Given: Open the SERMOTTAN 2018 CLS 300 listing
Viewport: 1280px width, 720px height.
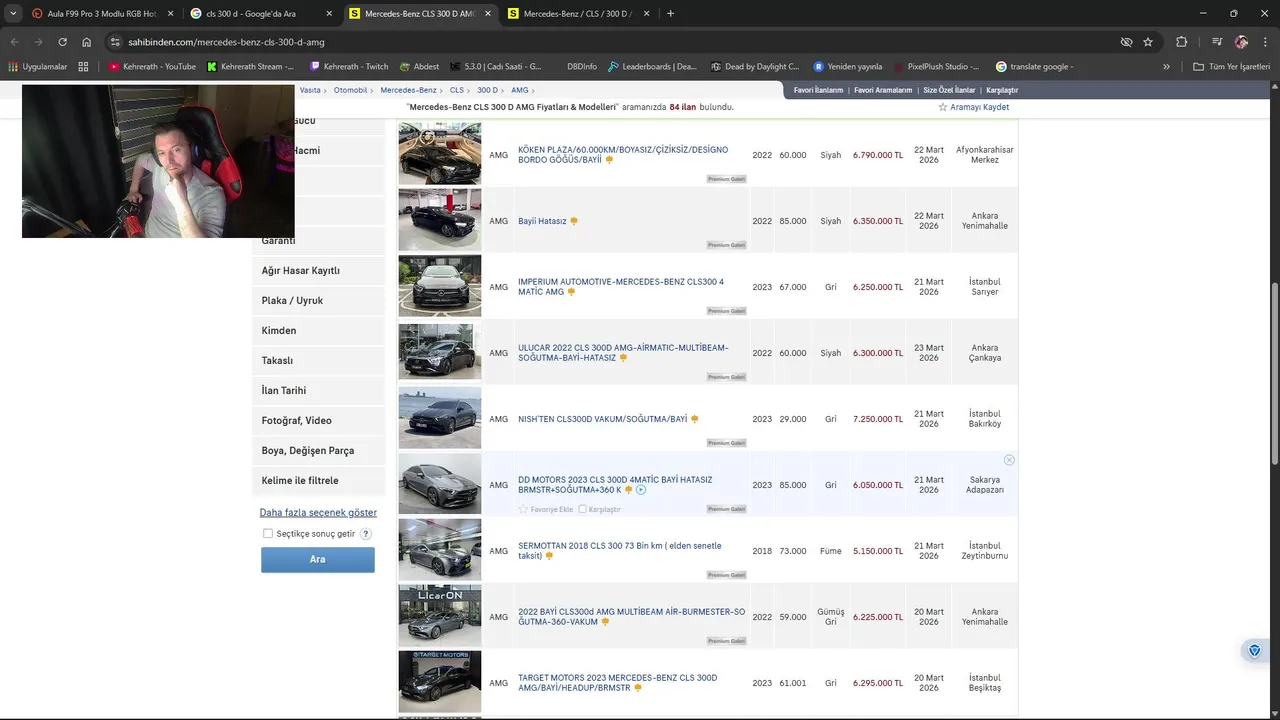Looking at the screenshot, I should pos(619,551).
